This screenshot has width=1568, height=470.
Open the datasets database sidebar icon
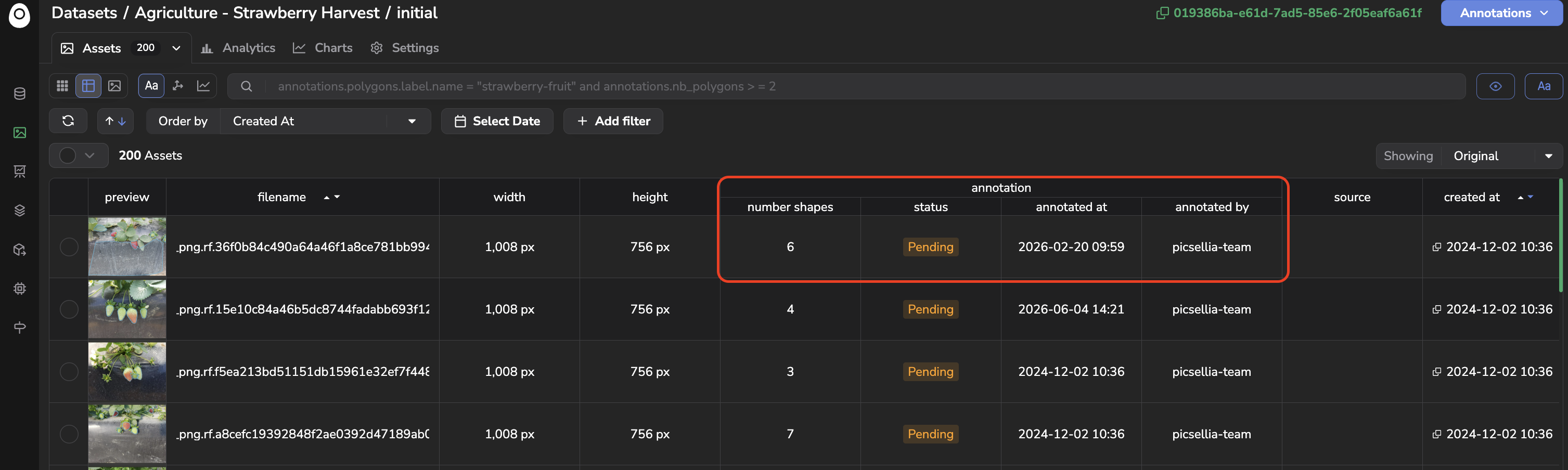coord(19,94)
